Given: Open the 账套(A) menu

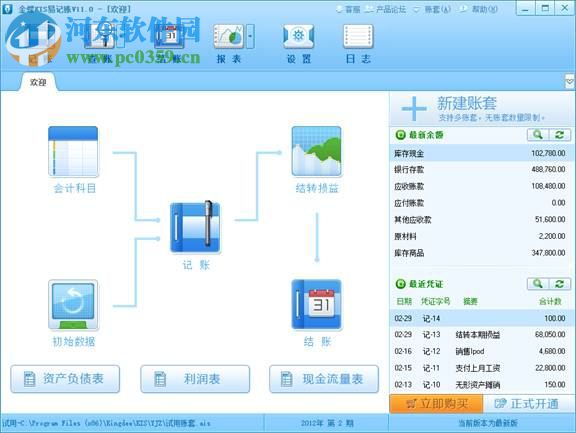Looking at the screenshot, I should click(x=432, y=9).
